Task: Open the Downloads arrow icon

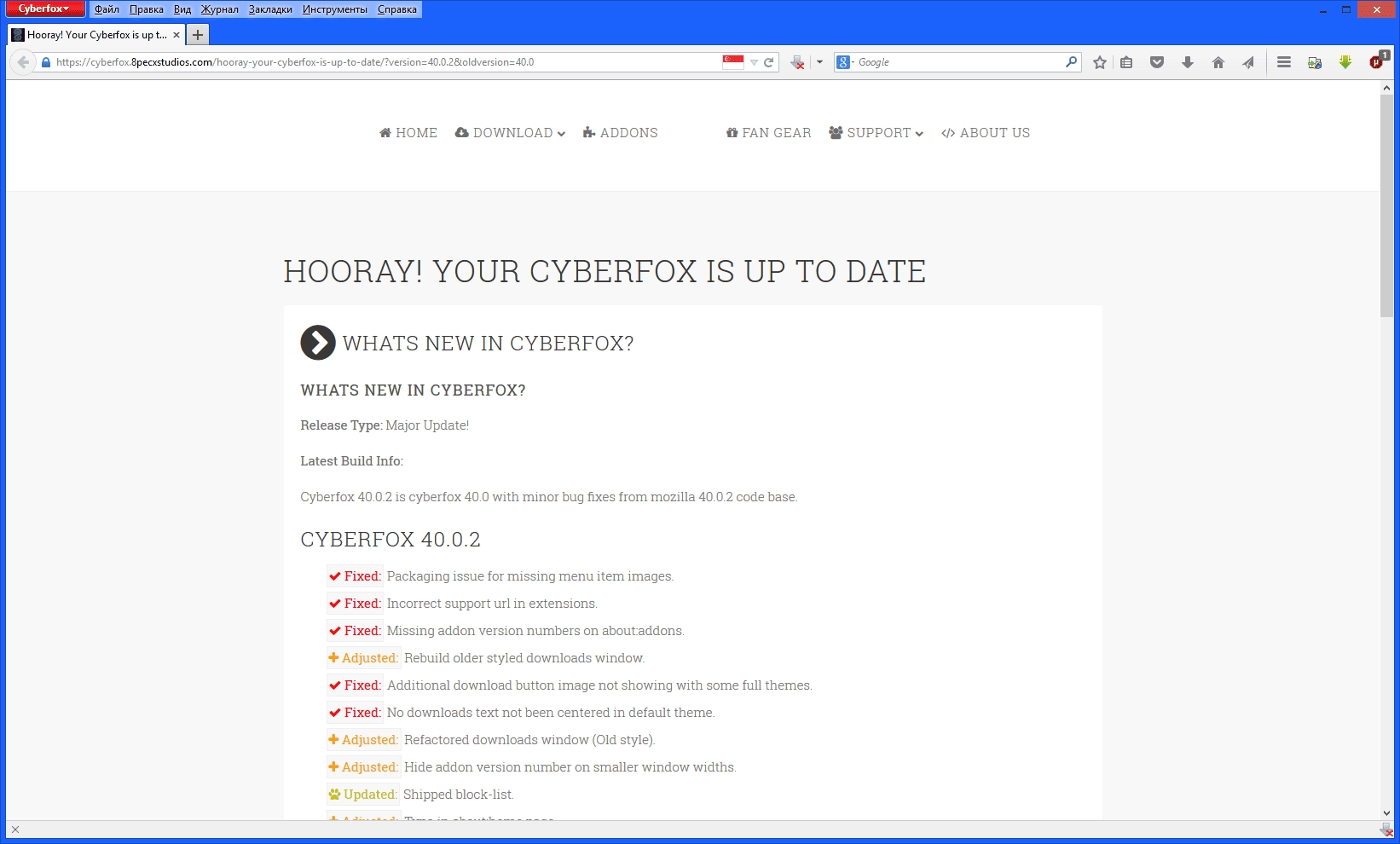Action: pyautogui.click(x=1187, y=62)
